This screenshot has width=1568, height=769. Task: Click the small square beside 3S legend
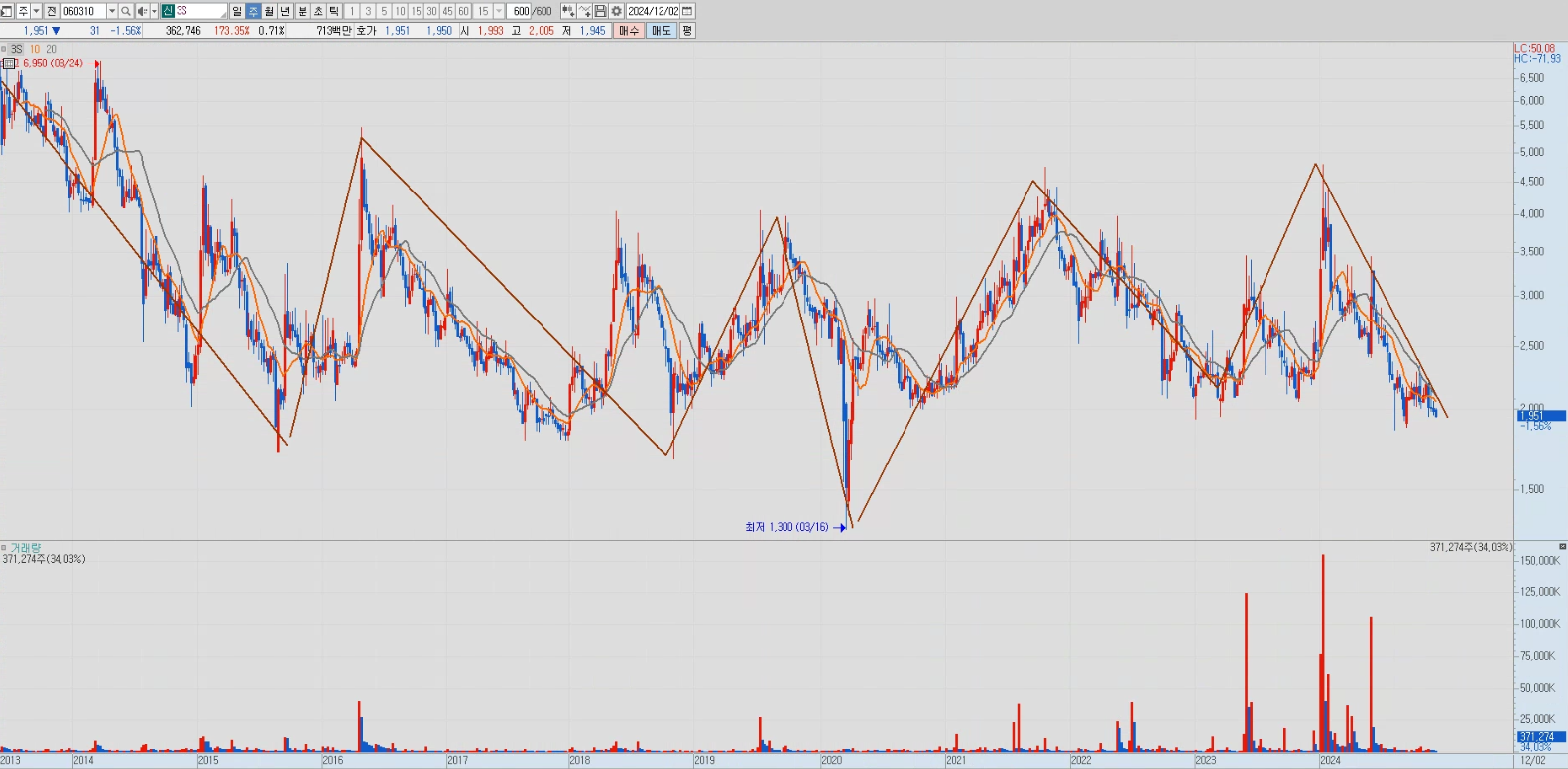[x=3, y=49]
